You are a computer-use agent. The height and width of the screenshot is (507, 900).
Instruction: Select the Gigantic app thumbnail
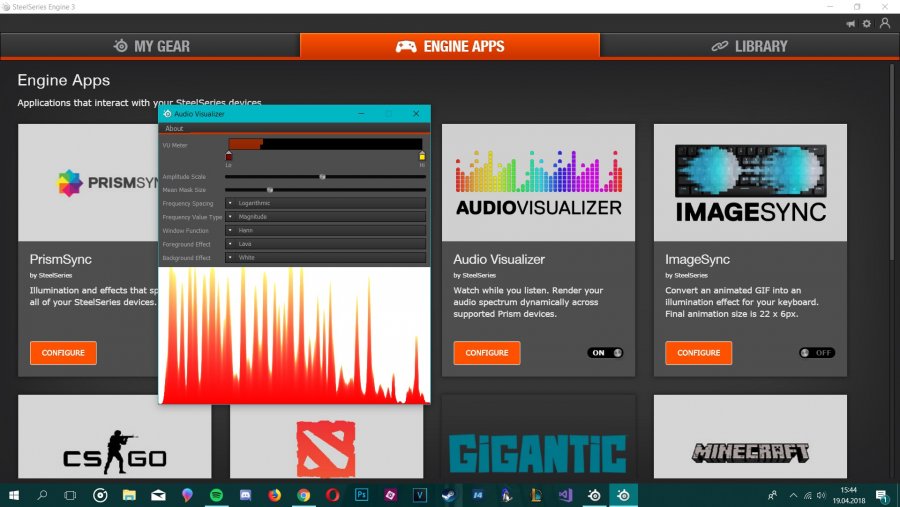point(538,436)
